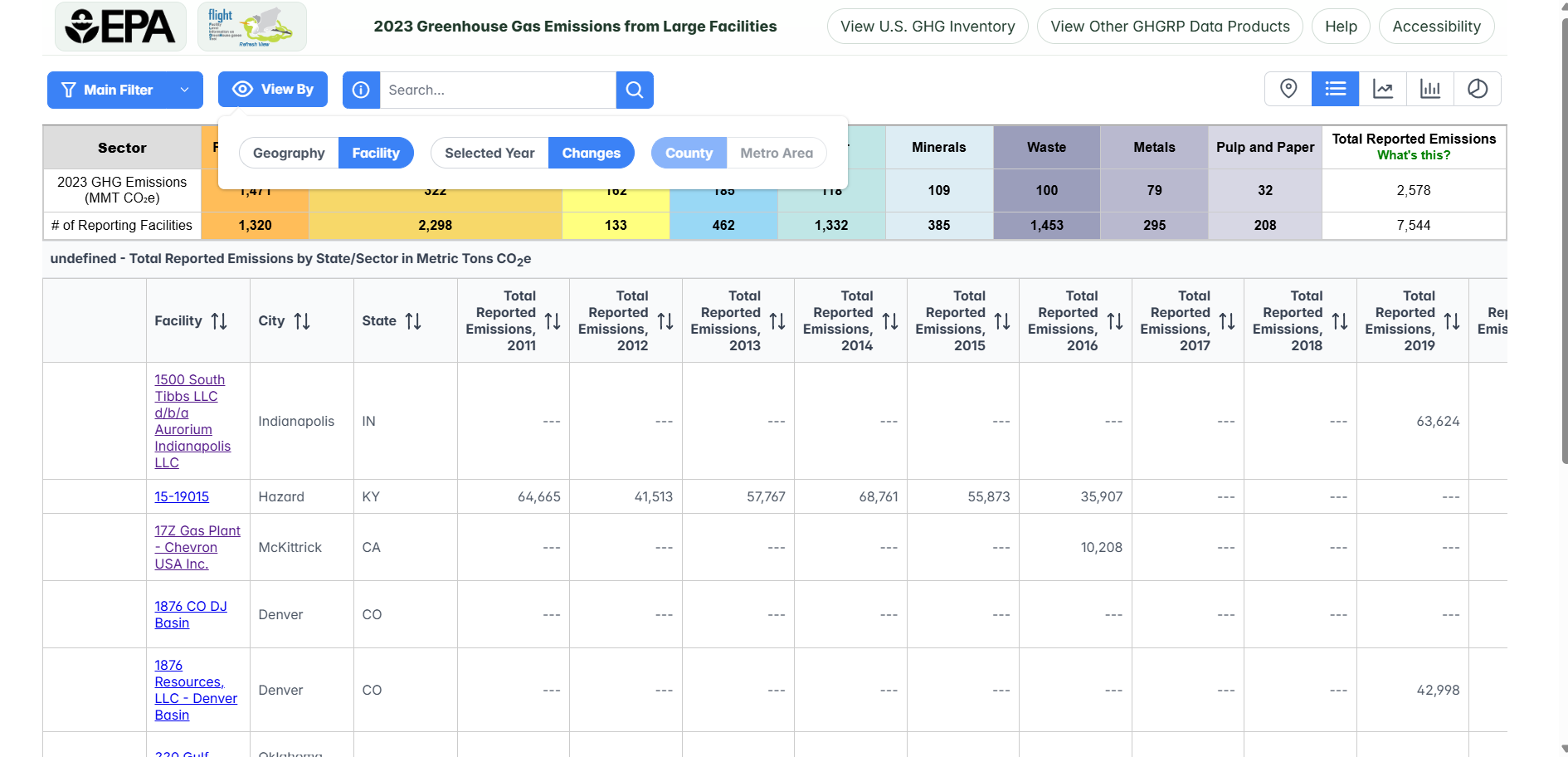Open the Help menu item

(1341, 27)
